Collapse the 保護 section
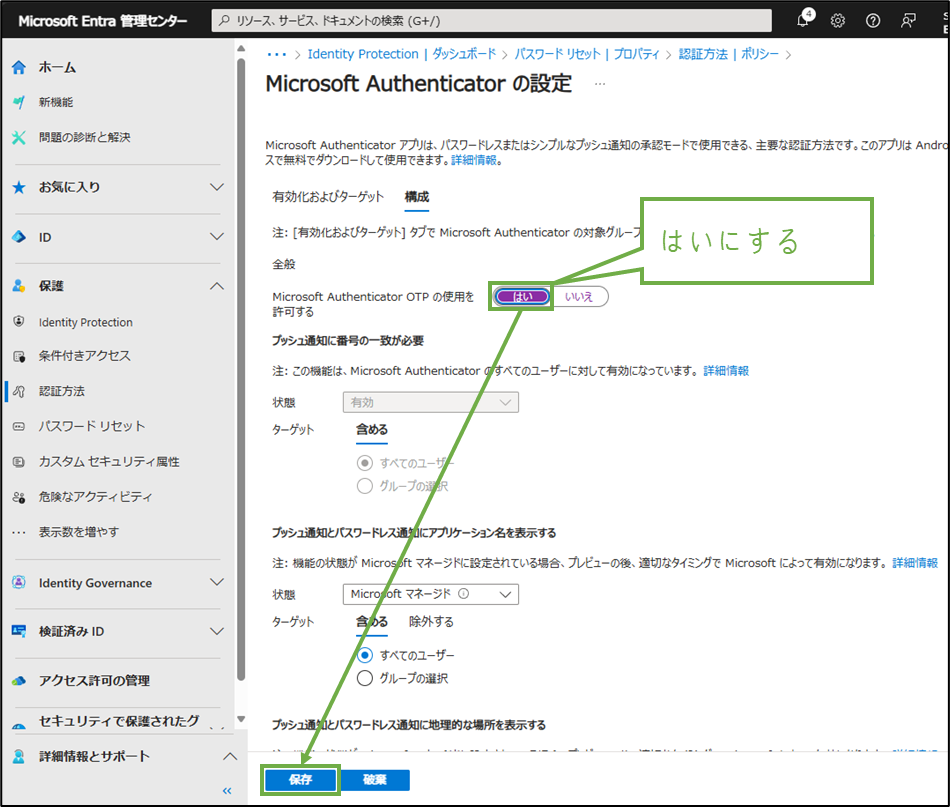The image size is (950, 807). pos(217,286)
